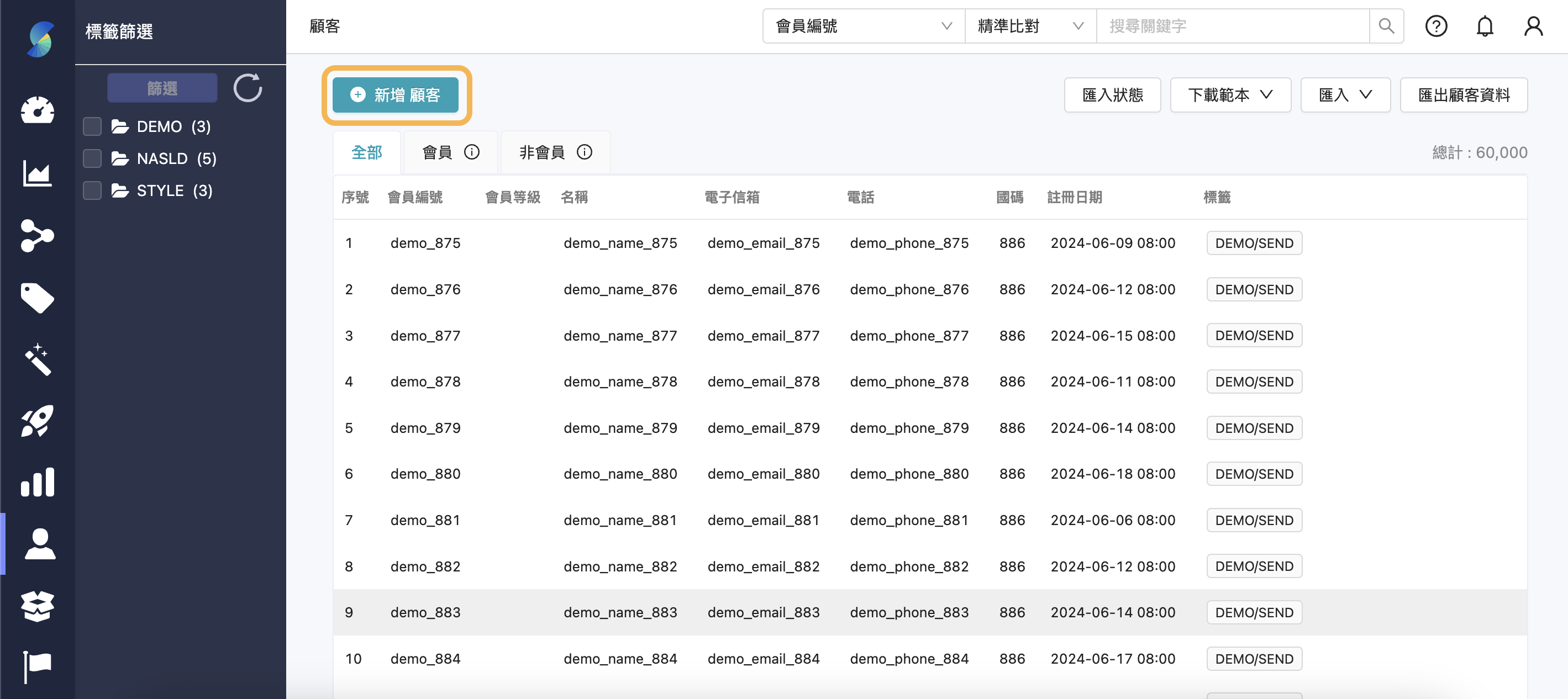Open the magic wand tool in sidebar

tap(38, 360)
